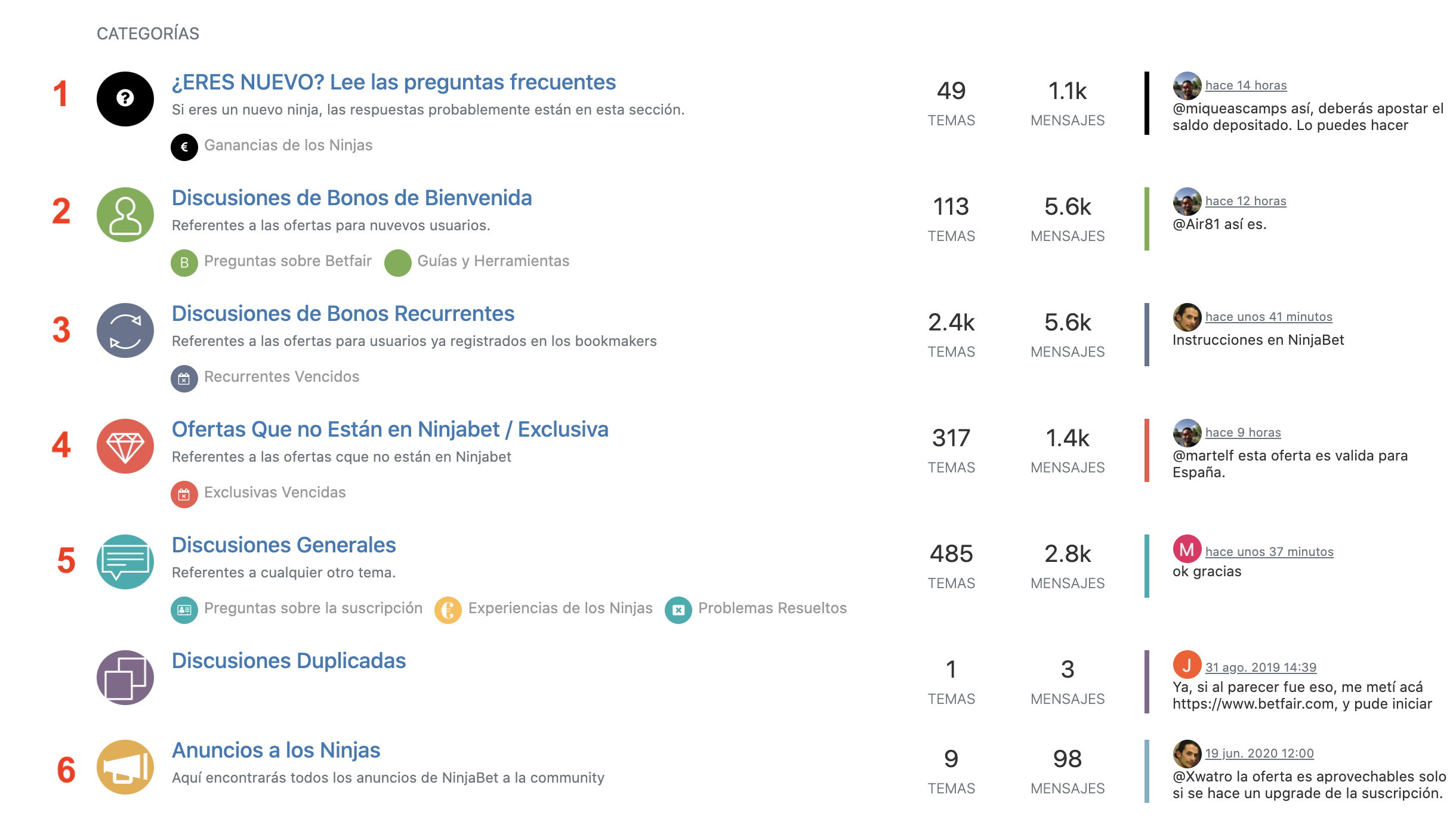This screenshot has width=1456, height=822.
Task: Open Discusiones de Bonos de Bienvenida category
Action: (352, 198)
